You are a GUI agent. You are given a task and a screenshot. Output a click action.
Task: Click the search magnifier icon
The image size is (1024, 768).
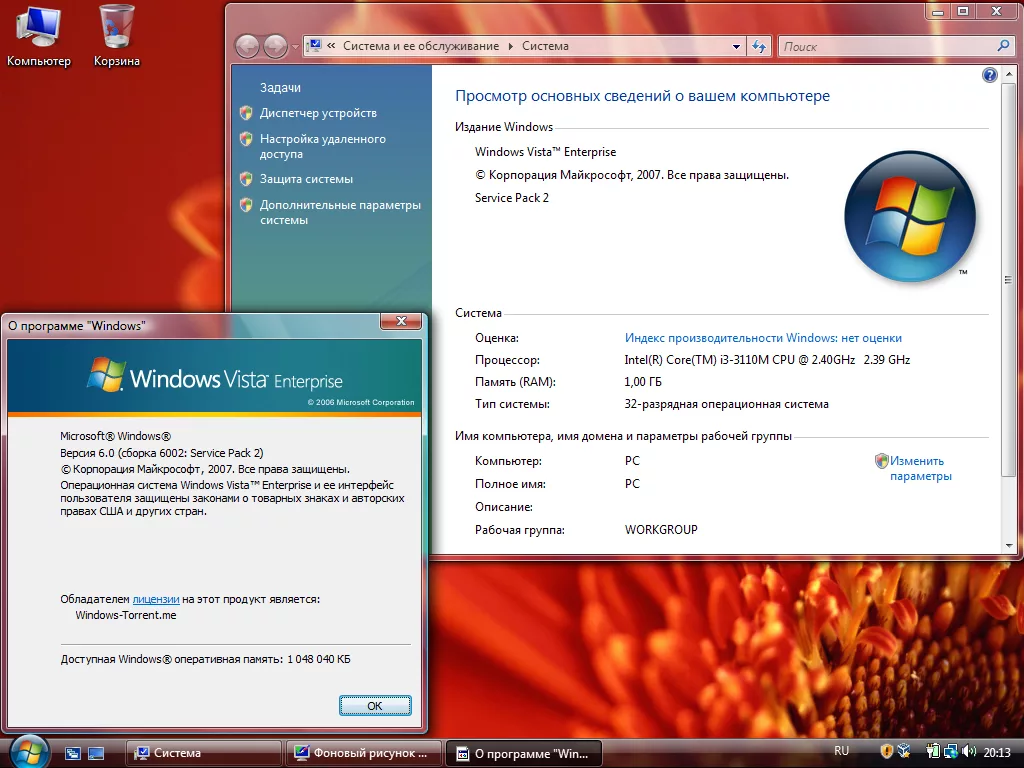pos(1004,46)
